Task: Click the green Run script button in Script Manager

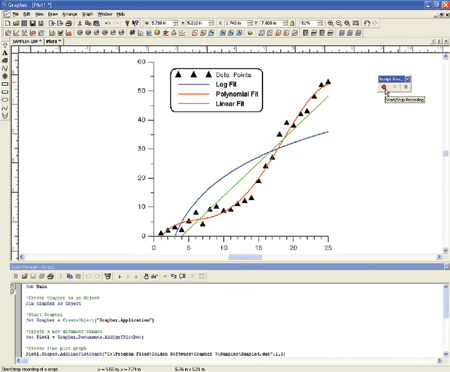Action: point(120,277)
